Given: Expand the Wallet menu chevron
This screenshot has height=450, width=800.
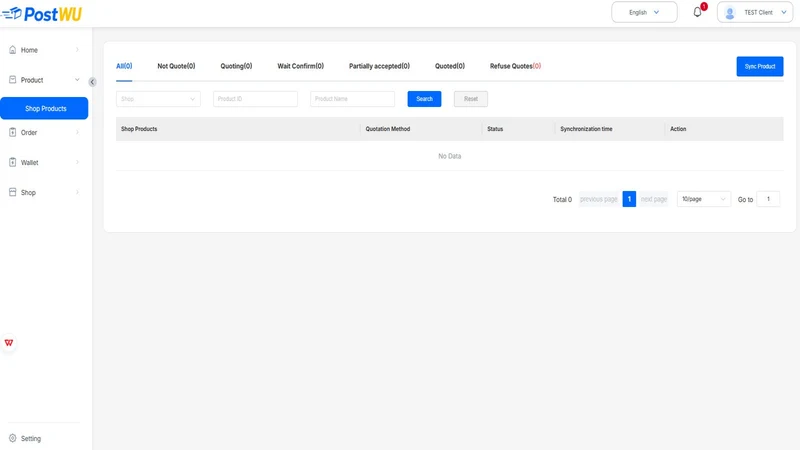Looking at the screenshot, I should [x=77, y=162].
